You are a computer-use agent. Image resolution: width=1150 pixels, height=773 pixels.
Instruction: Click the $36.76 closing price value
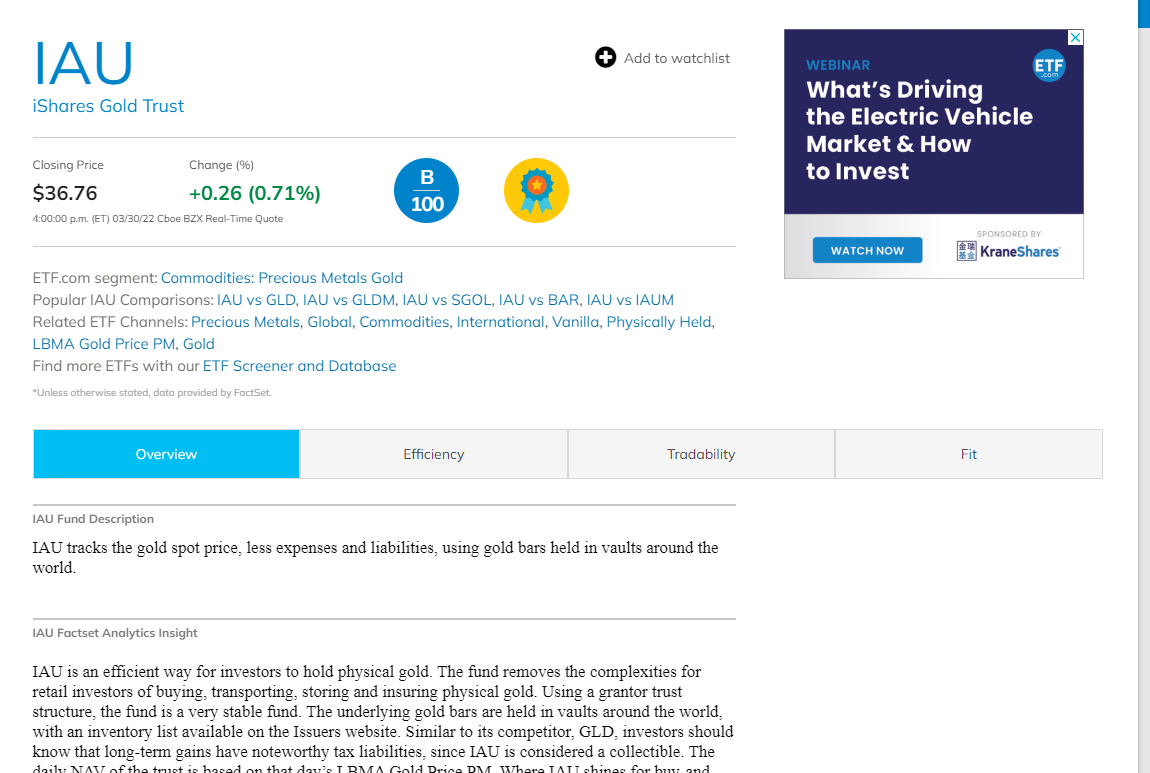click(65, 193)
